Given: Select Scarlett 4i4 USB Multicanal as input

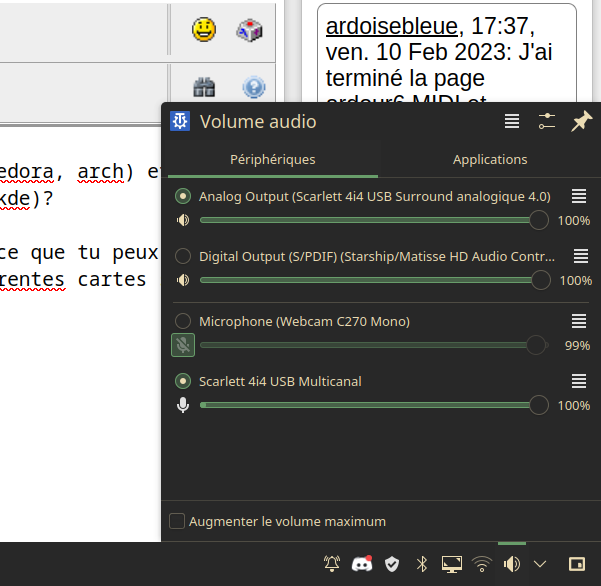Looking at the screenshot, I should pos(183,381).
